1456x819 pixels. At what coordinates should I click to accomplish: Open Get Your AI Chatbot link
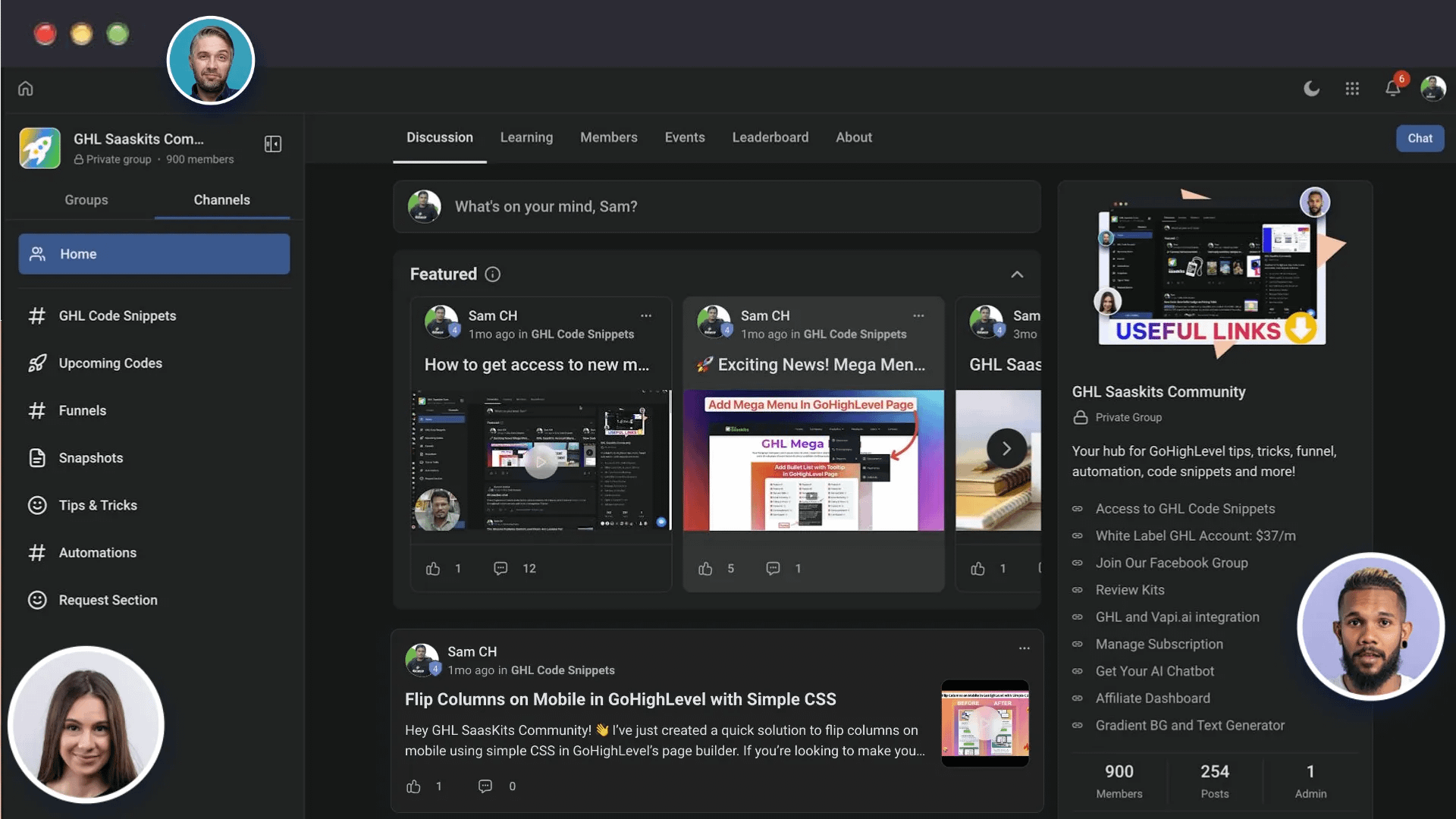pos(1155,672)
